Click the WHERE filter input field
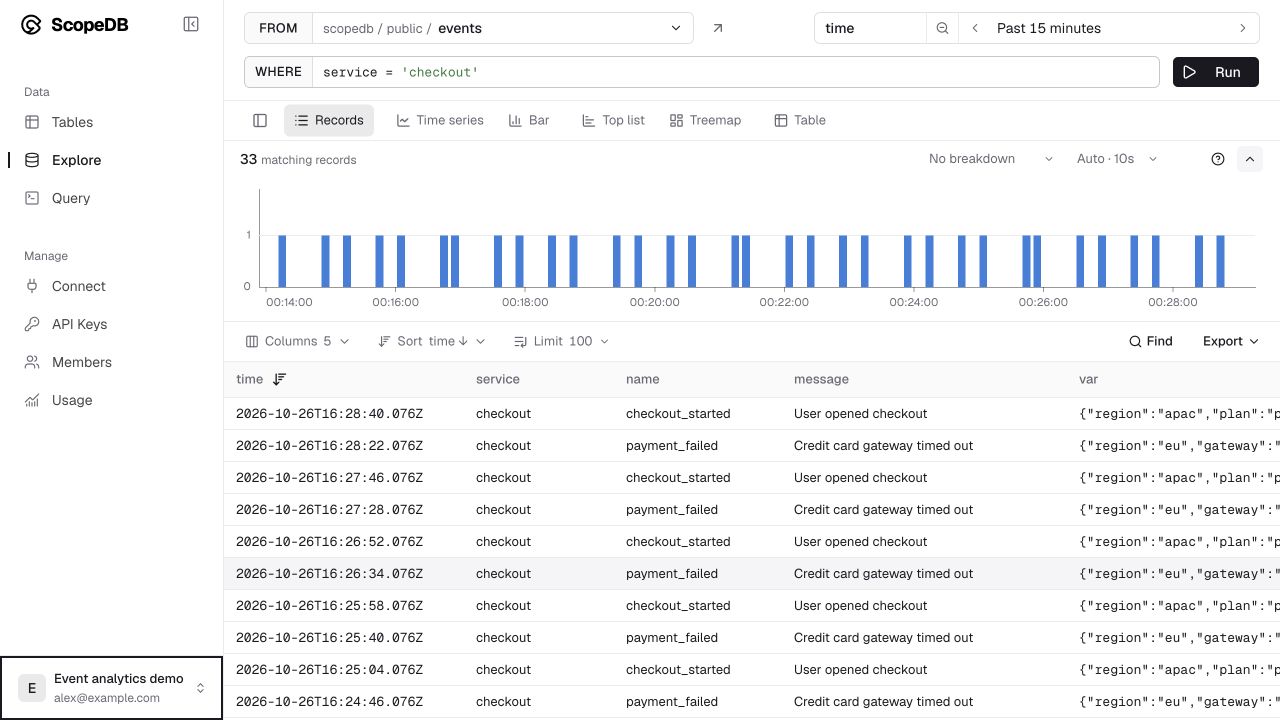Viewport: 1280px width, 720px height. pyautogui.click(x=735, y=72)
